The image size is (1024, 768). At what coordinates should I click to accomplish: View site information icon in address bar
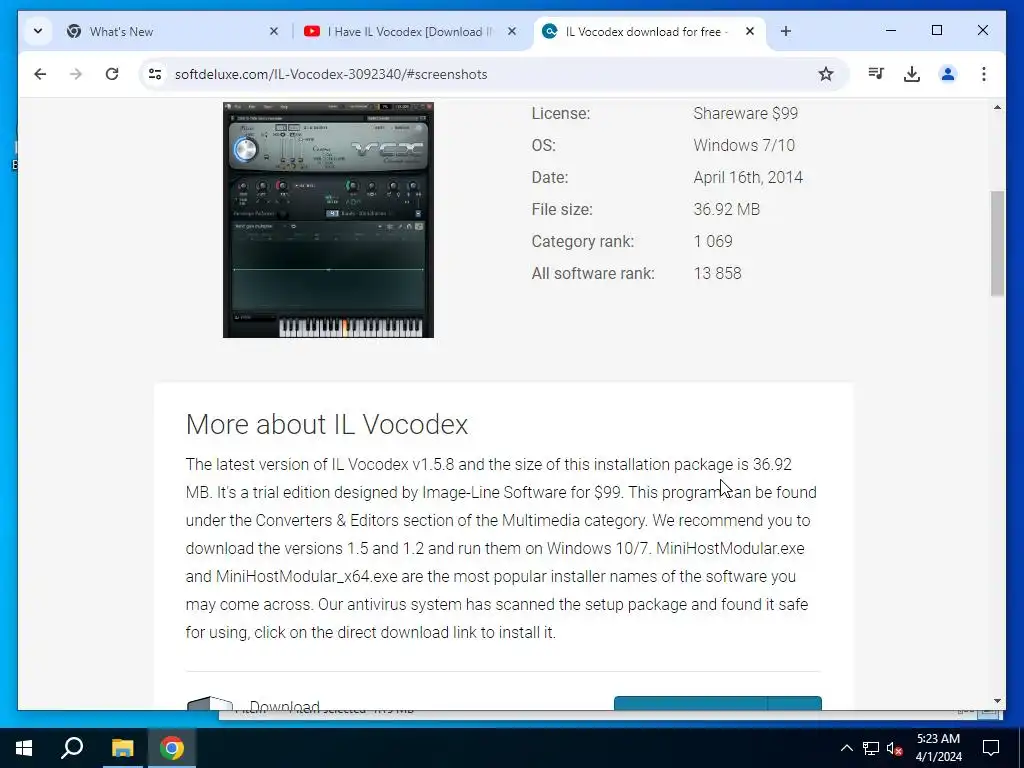(155, 74)
